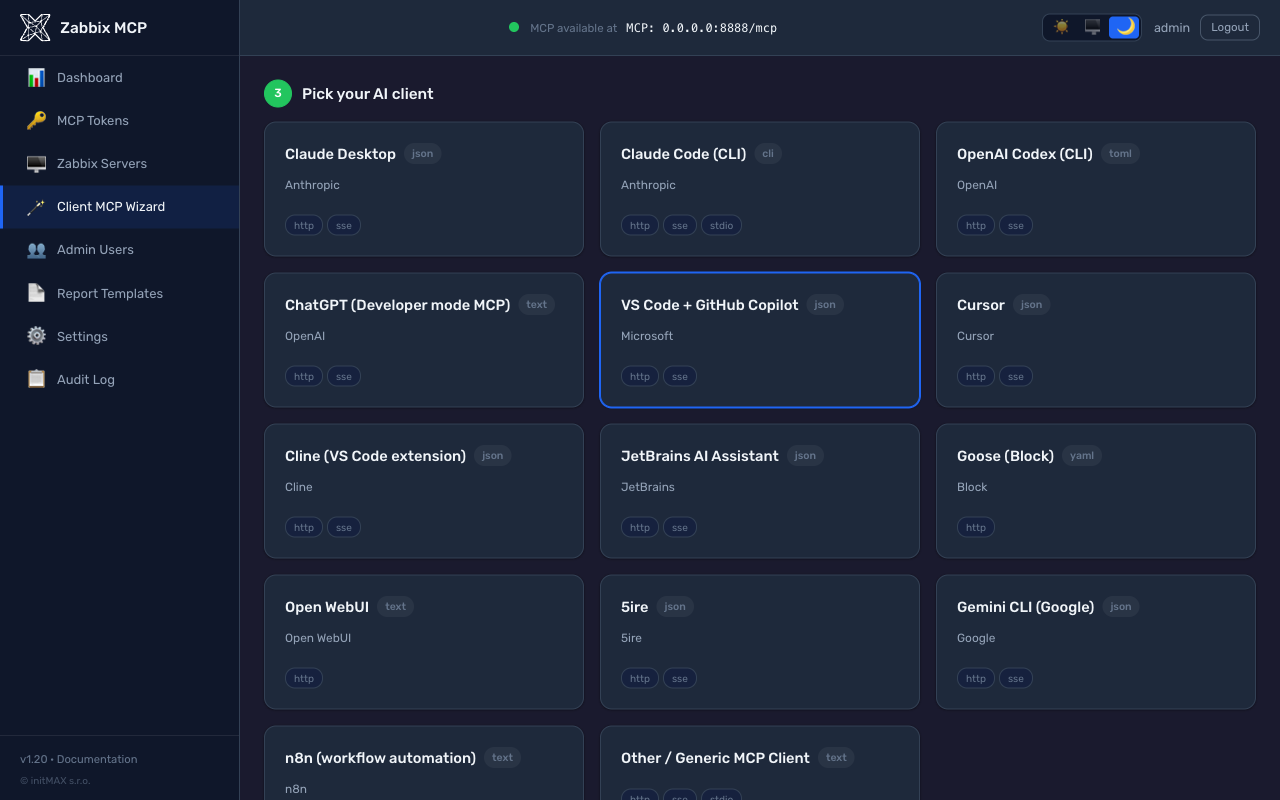The height and width of the screenshot is (800, 1280).
Task: Choose n8n (workflow automation) card
Action: coord(424,763)
